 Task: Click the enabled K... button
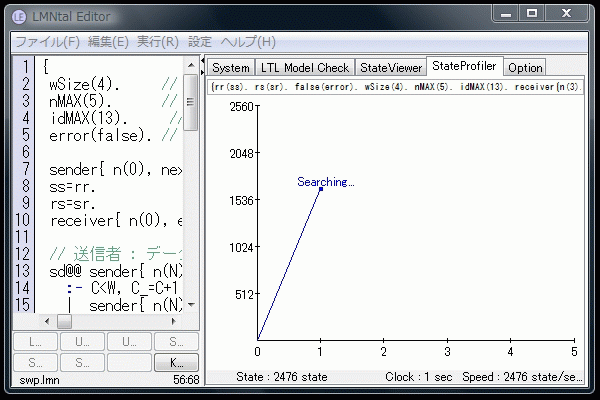[177, 362]
